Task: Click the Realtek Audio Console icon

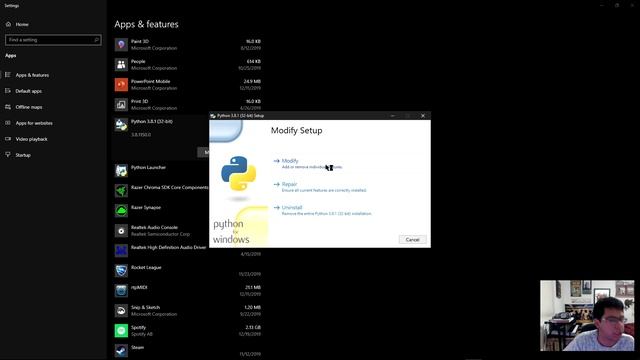Action: point(121,231)
